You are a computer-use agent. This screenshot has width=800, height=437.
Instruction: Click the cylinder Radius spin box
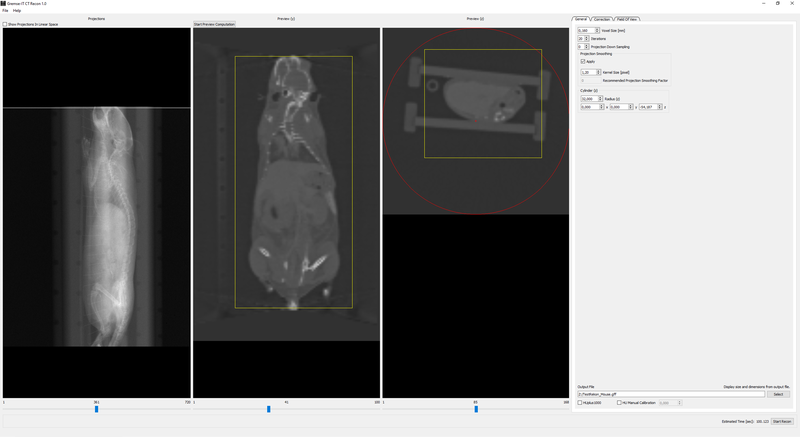click(x=591, y=99)
